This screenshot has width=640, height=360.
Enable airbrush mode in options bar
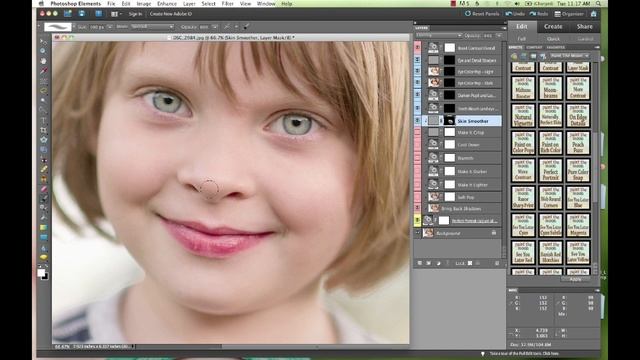(x=226, y=27)
